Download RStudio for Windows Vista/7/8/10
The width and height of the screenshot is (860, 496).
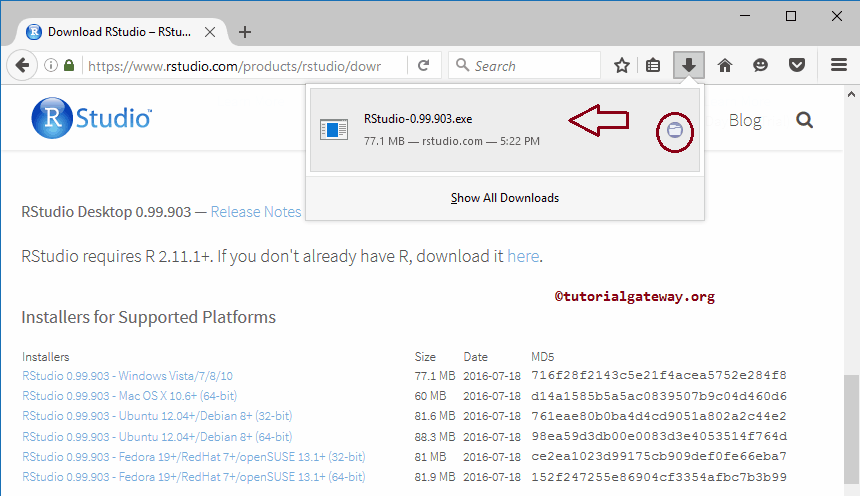[127, 376]
